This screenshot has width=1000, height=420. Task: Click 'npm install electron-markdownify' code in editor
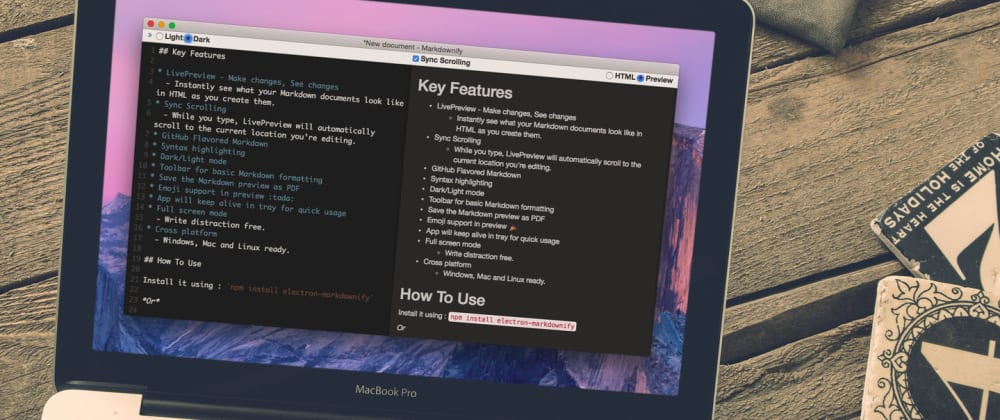(300, 294)
